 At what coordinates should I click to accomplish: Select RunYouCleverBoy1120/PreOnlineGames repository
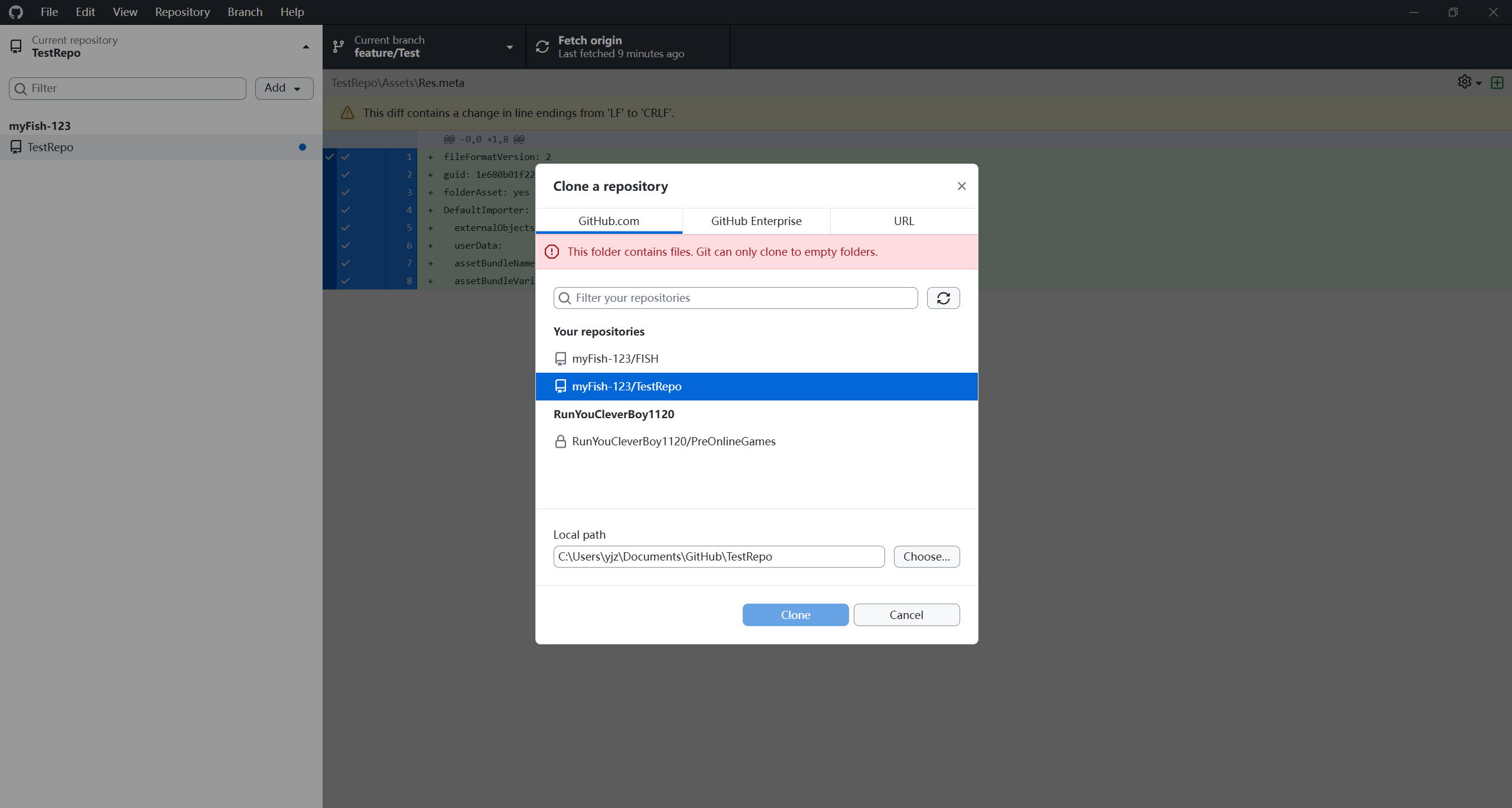[x=756, y=441]
